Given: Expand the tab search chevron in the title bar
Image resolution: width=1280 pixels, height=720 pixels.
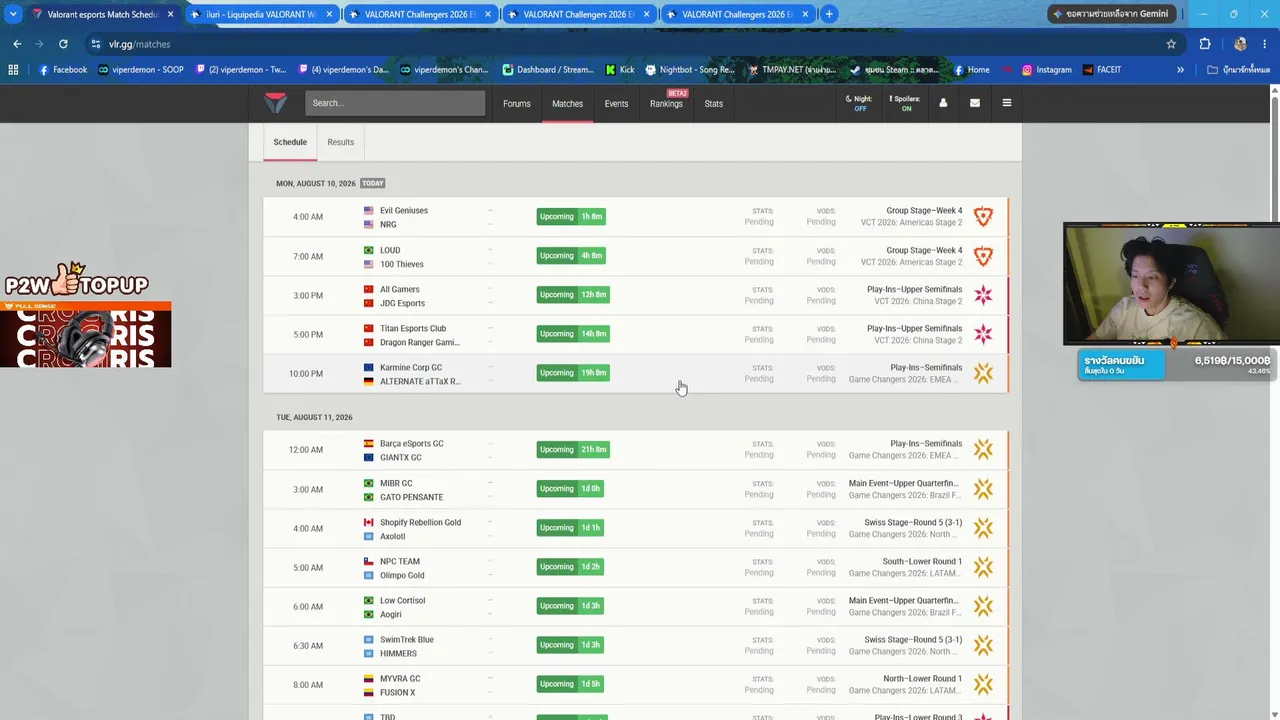Looking at the screenshot, I should [x=13, y=14].
